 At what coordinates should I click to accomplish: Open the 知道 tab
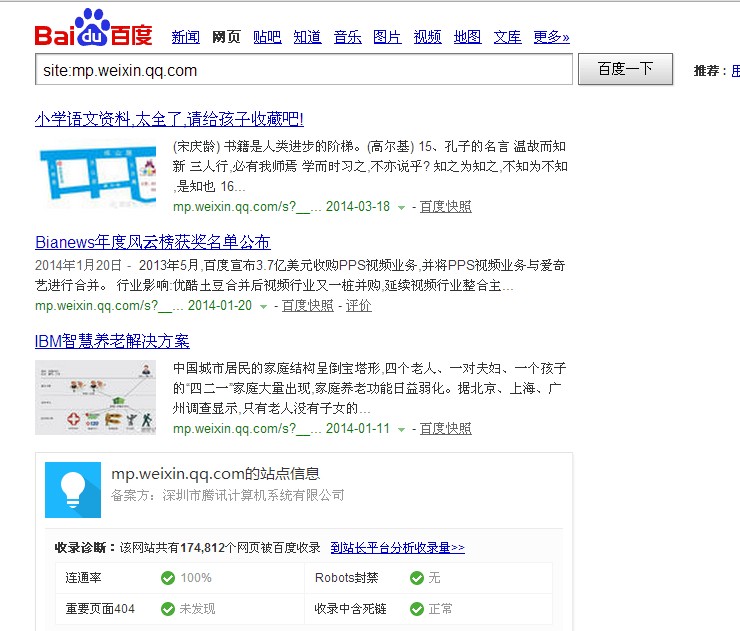click(x=307, y=37)
